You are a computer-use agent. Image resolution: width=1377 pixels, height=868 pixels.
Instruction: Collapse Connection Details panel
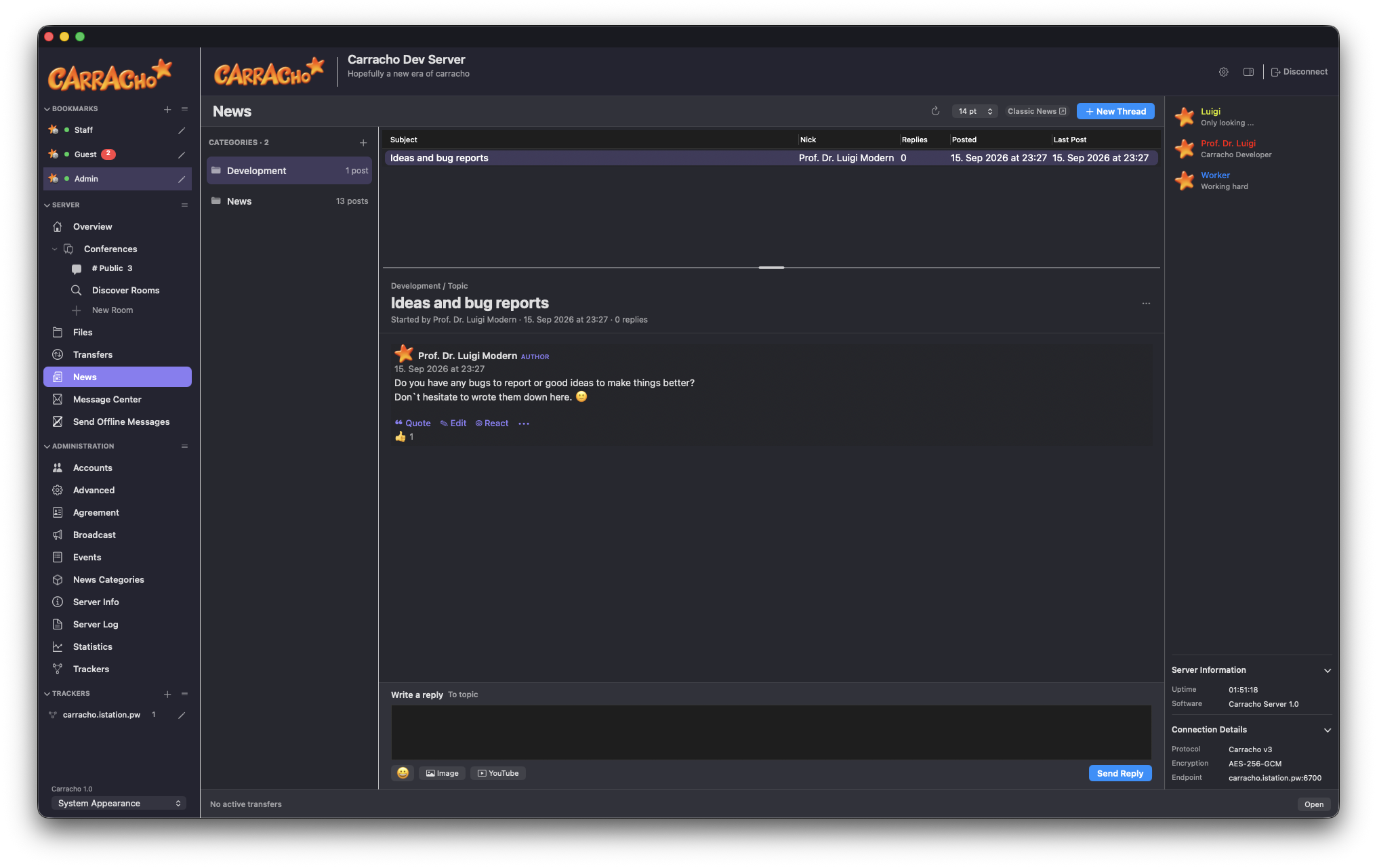(1327, 730)
